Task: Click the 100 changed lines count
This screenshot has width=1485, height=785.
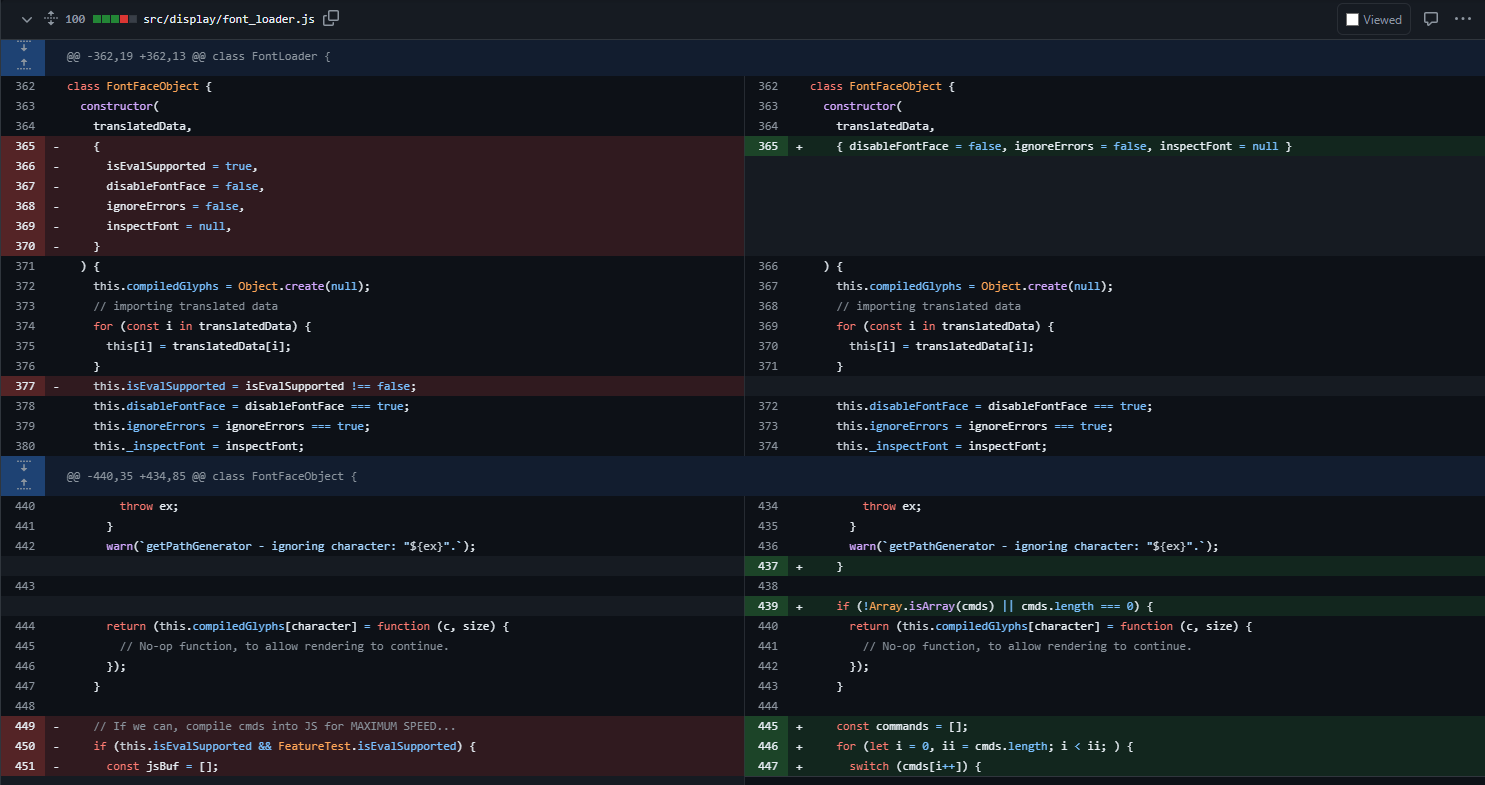Action: [75, 19]
